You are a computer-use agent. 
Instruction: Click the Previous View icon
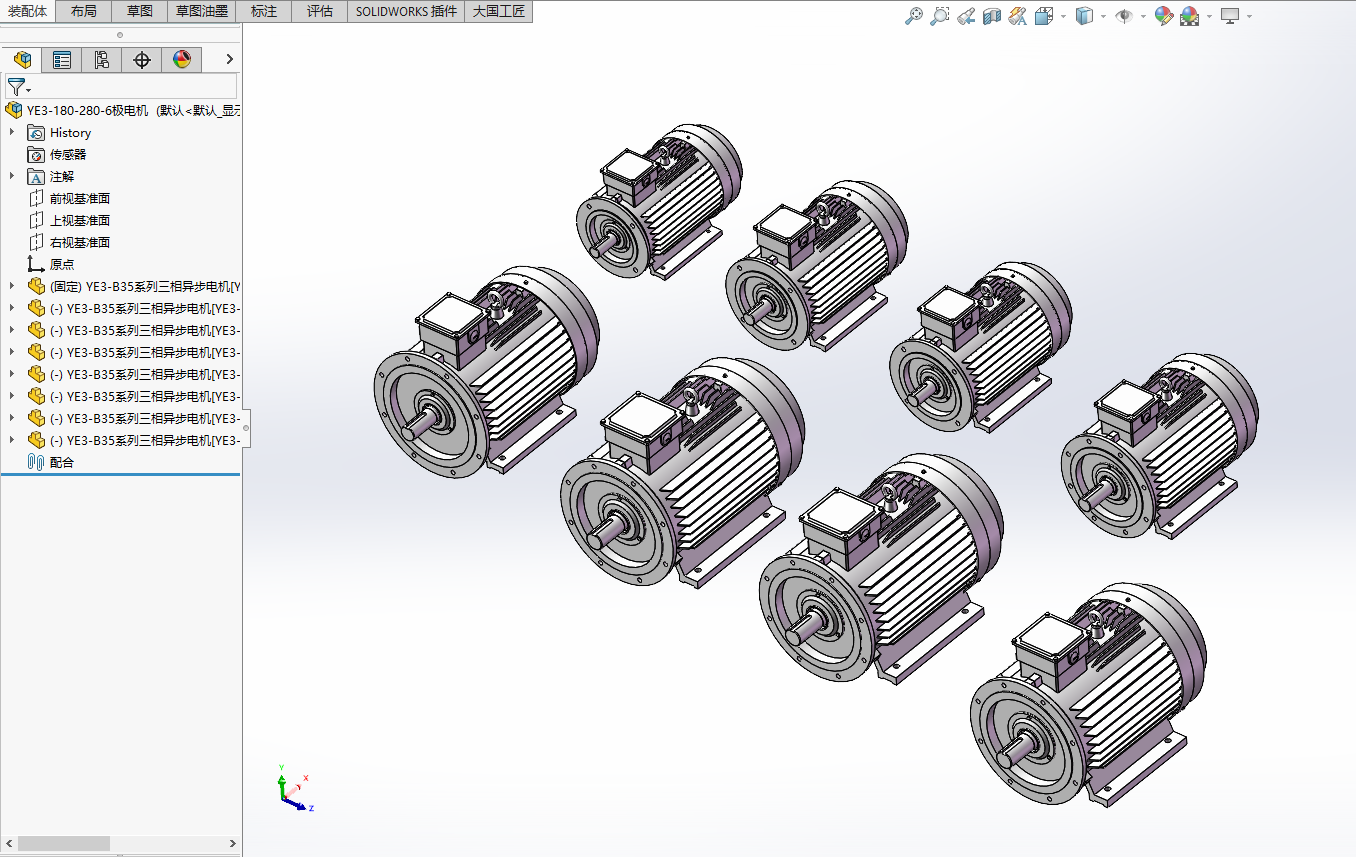(x=965, y=16)
